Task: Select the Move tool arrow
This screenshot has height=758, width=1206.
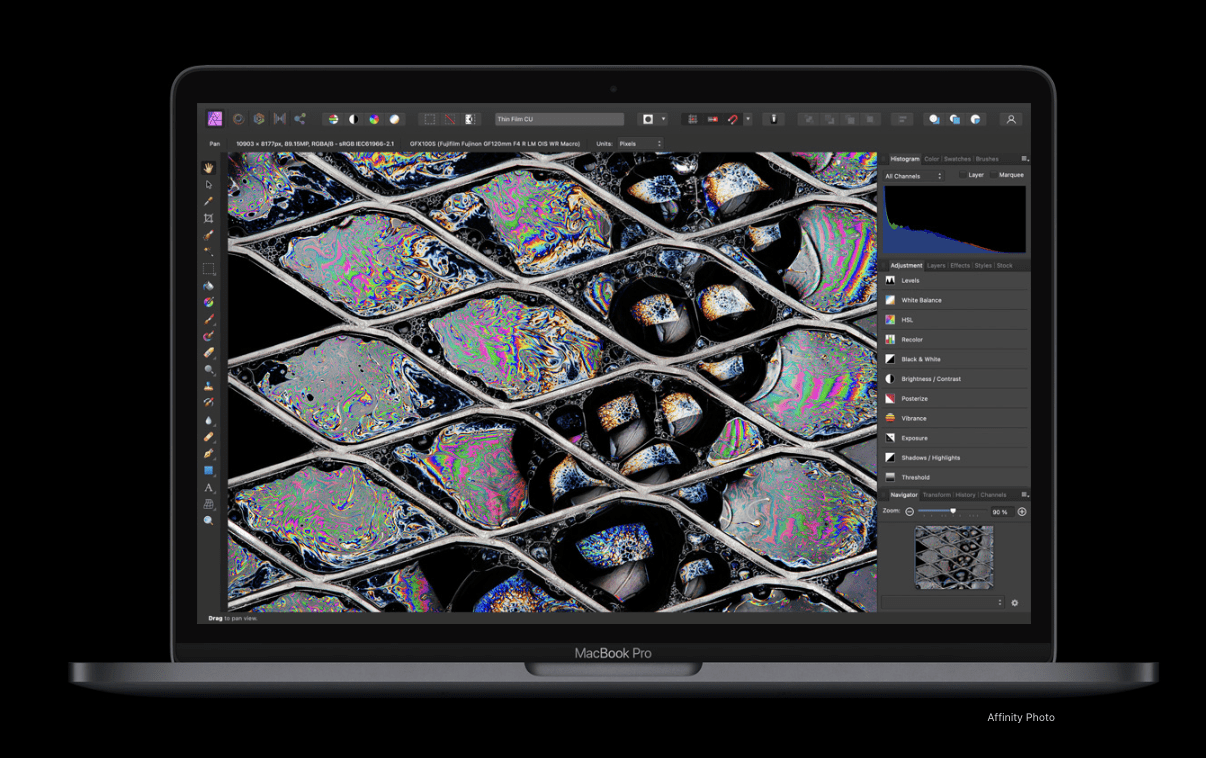Action: point(208,185)
